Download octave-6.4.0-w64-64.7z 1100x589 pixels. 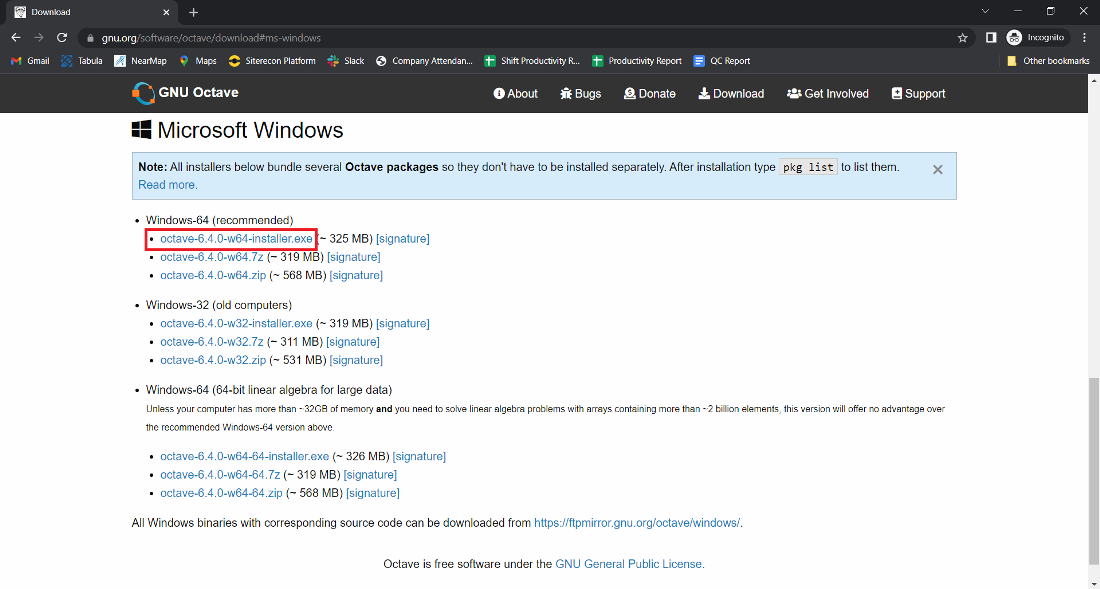pyautogui.click(x=220, y=475)
